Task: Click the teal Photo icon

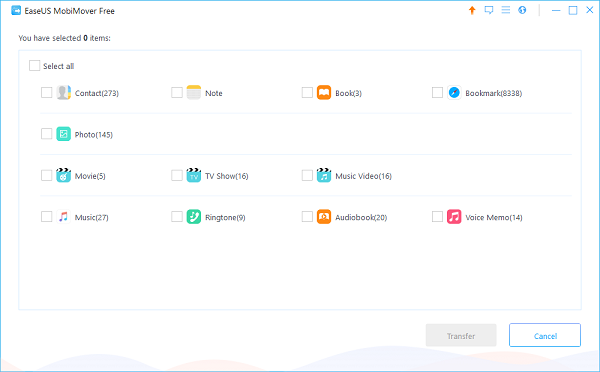Action: [64, 134]
